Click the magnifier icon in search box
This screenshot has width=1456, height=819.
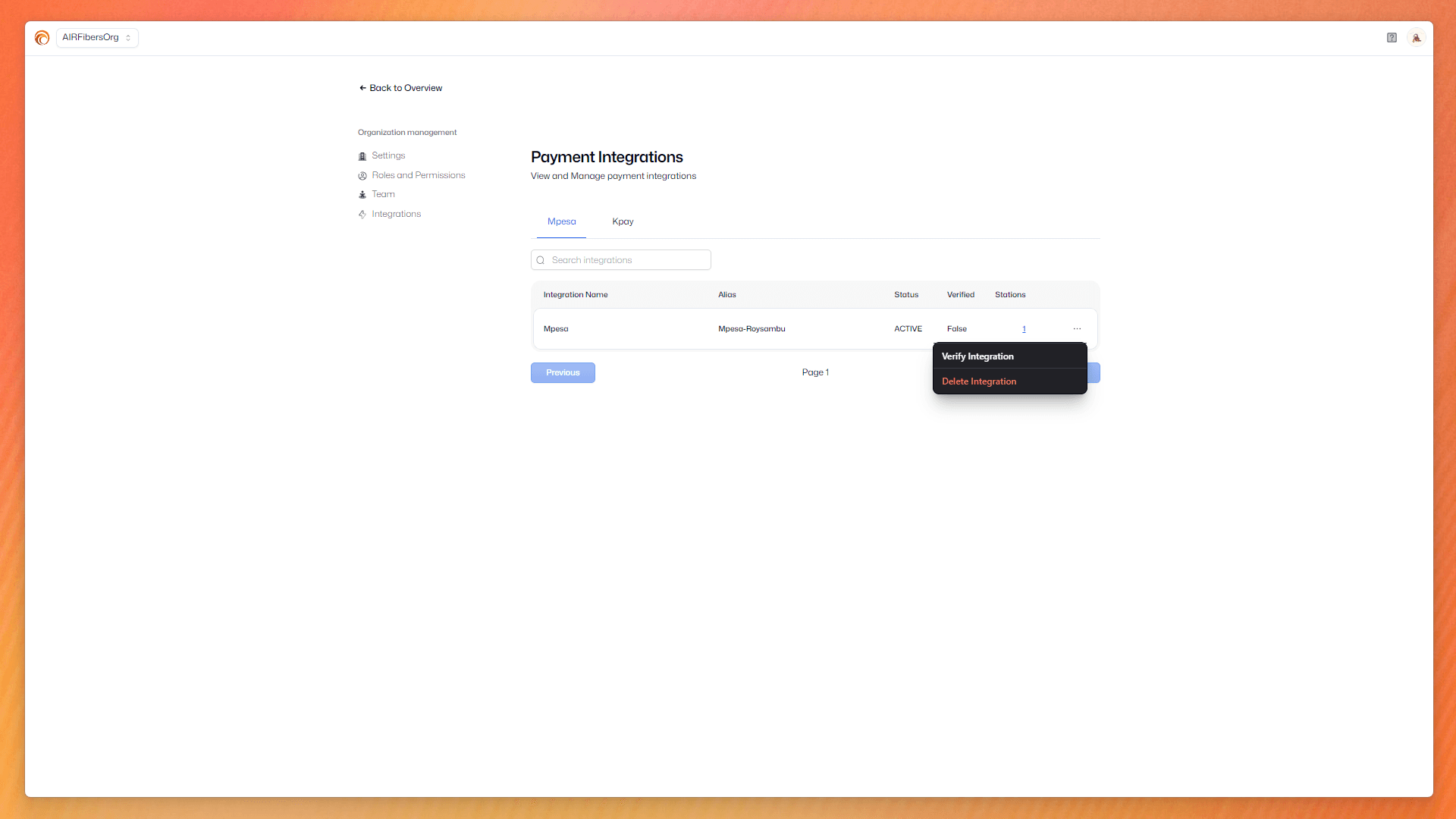point(541,260)
